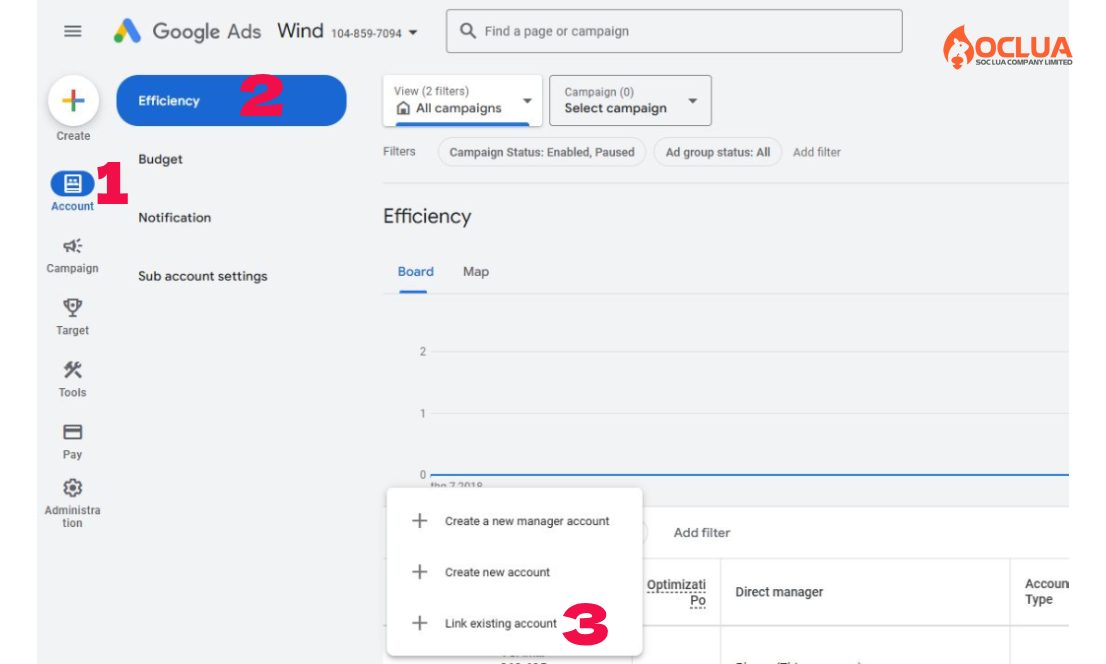Image resolution: width=1106 pixels, height=664 pixels.
Task: Click the Optimization column header
Action: pyautogui.click(x=676, y=593)
